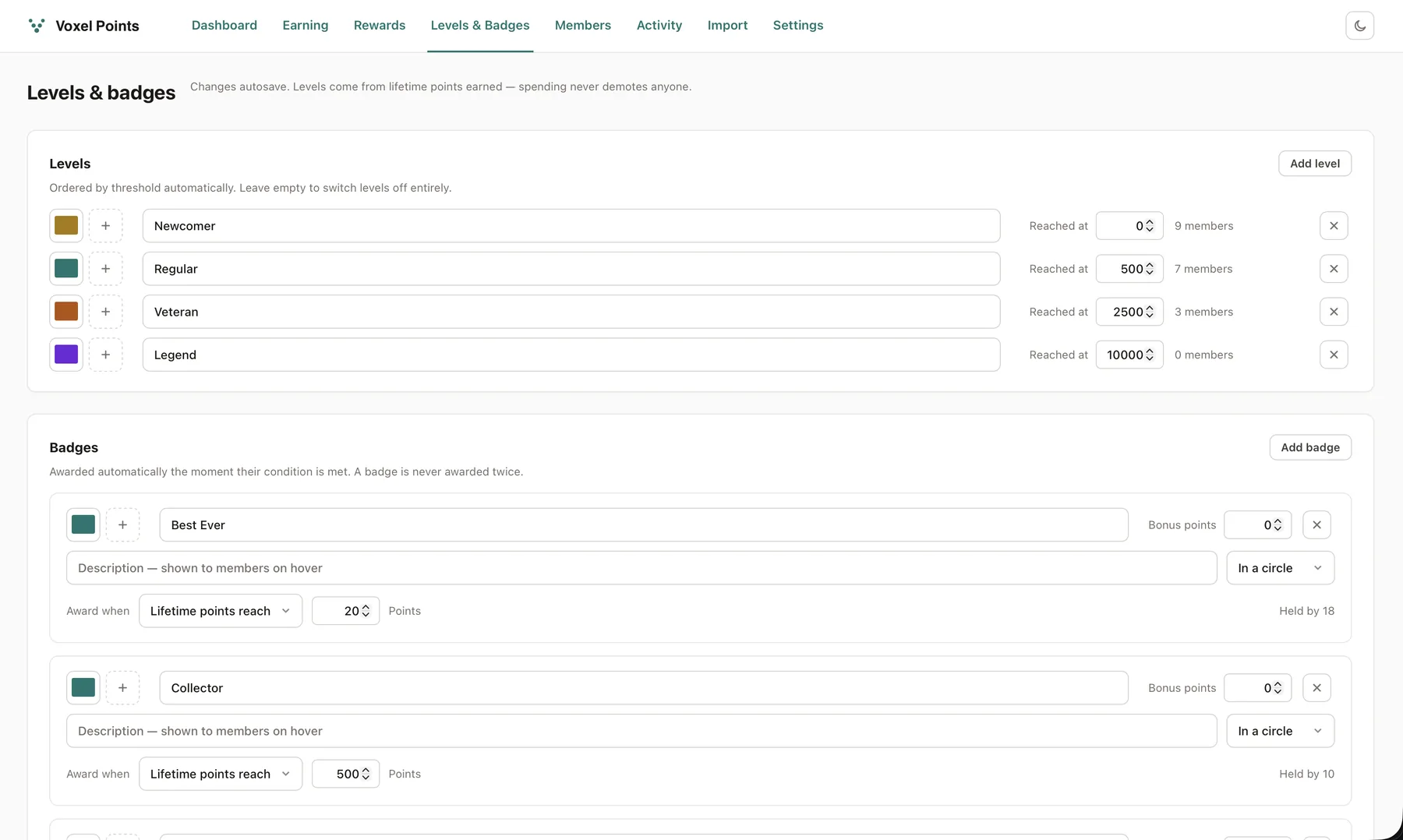The height and width of the screenshot is (840, 1403).
Task: Click the 'Levels' section heading
Action: point(70,164)
